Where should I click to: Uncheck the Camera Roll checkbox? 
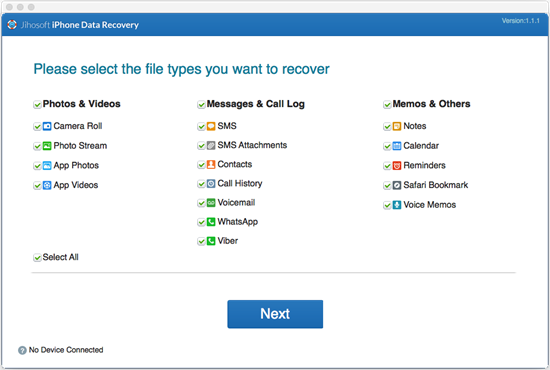[37, 127]
